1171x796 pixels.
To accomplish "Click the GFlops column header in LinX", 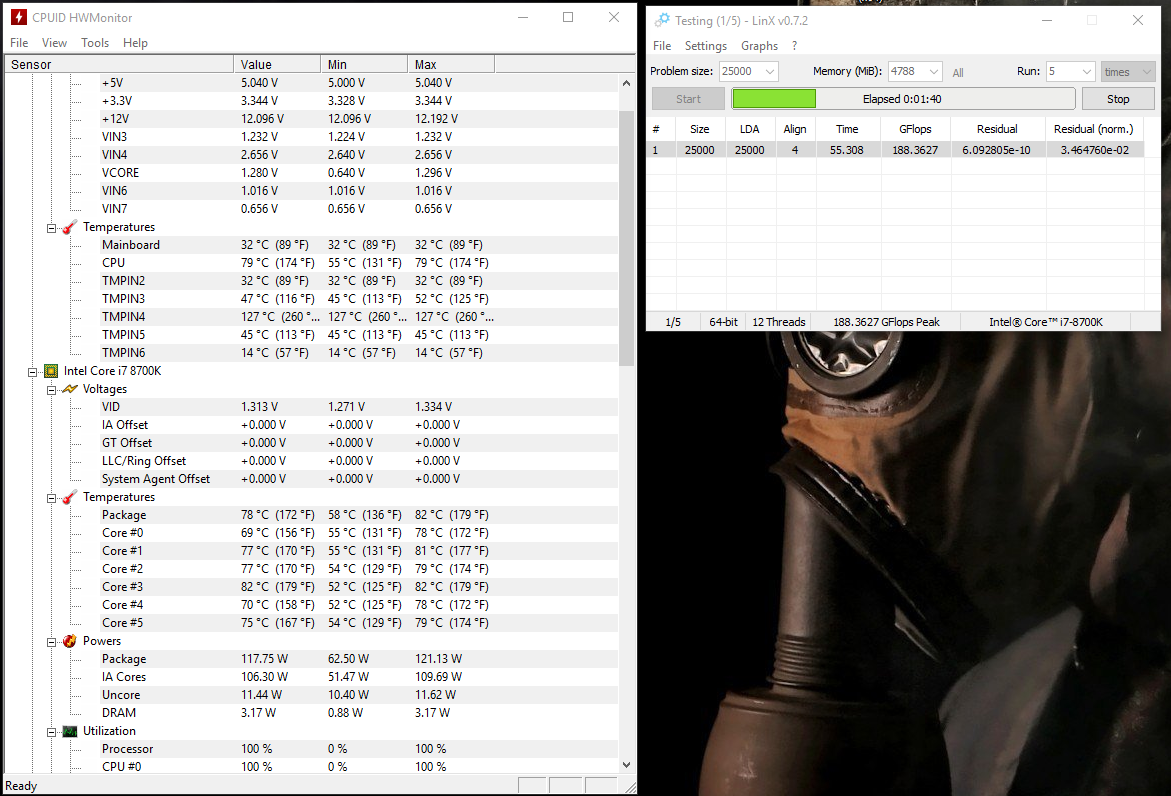I will pyautogui.click(x=915, y=129).
